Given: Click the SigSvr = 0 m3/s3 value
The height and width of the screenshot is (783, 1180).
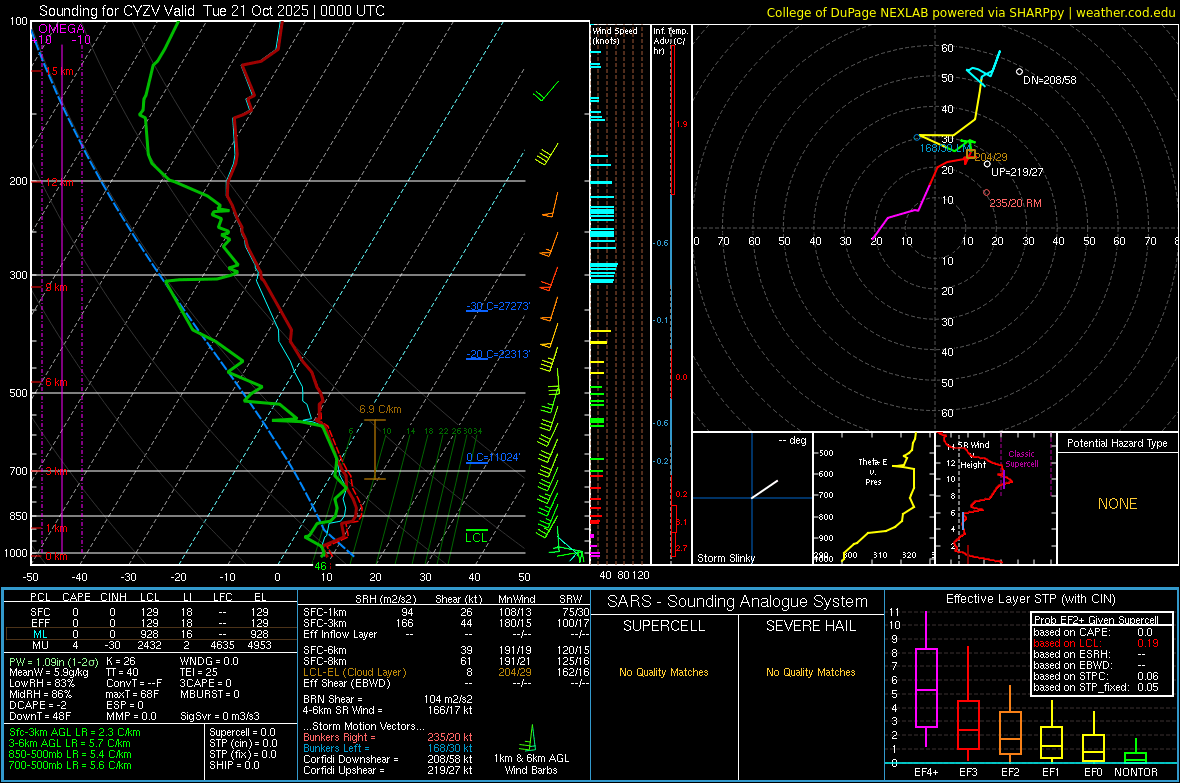Looking at the screenshot, I should point(220,716).
